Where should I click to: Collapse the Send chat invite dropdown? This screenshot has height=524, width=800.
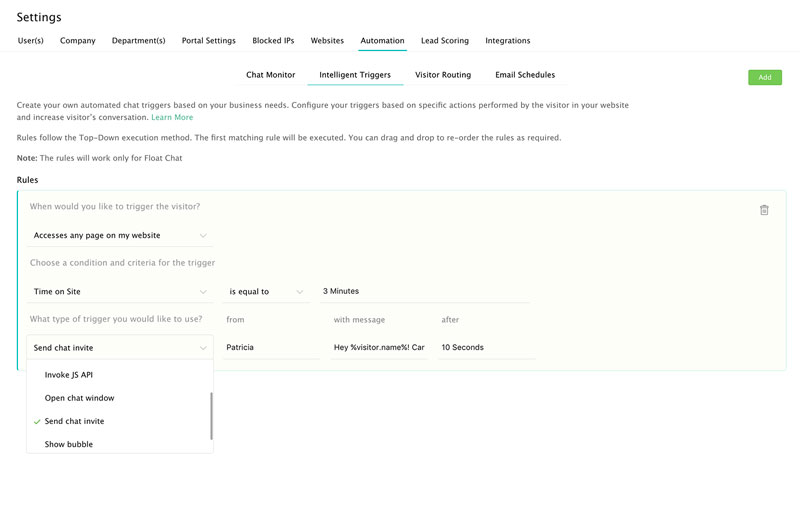coord(120,347)
